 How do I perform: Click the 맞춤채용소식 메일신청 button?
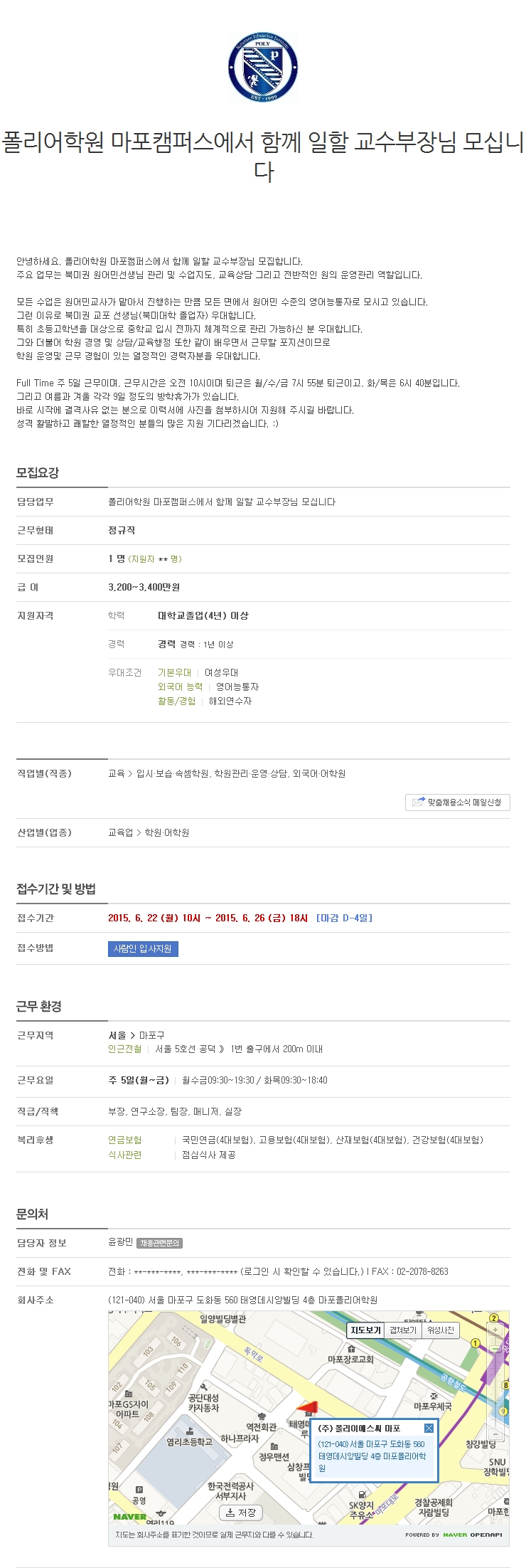(x=458, y=802)
